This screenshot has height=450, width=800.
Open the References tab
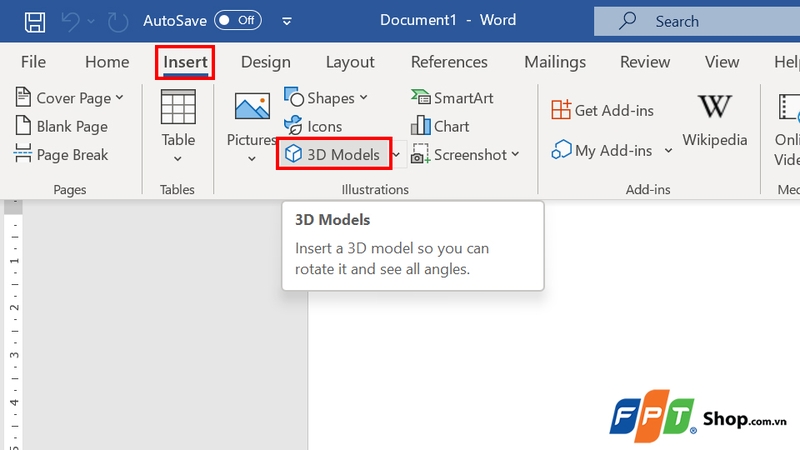tap(449, 62)
